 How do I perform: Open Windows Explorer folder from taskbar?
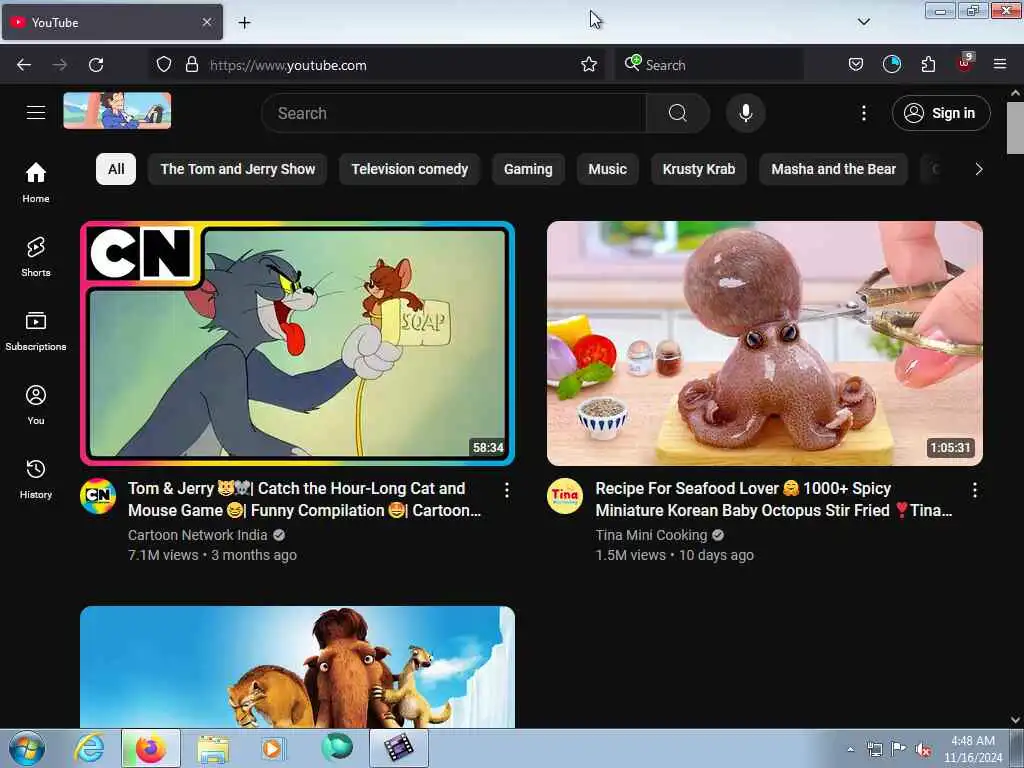(213, 748)
